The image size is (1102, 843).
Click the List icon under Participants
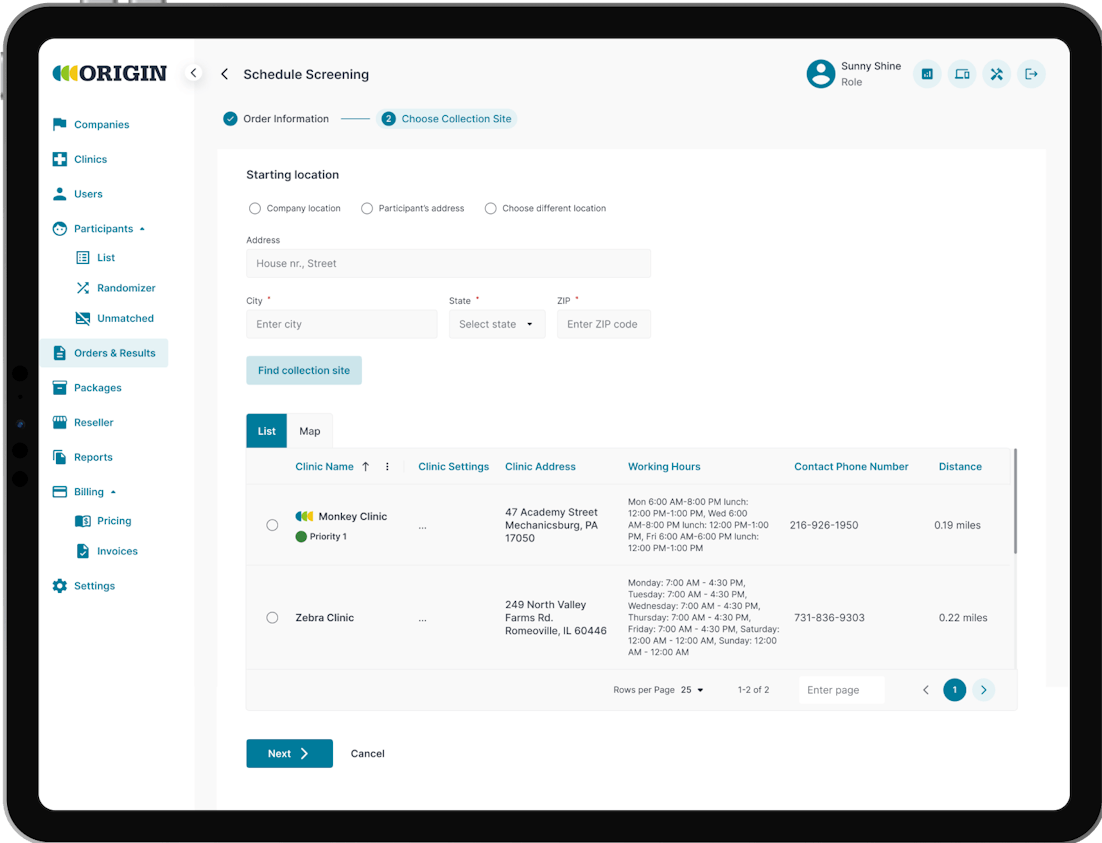pos(82,257)
